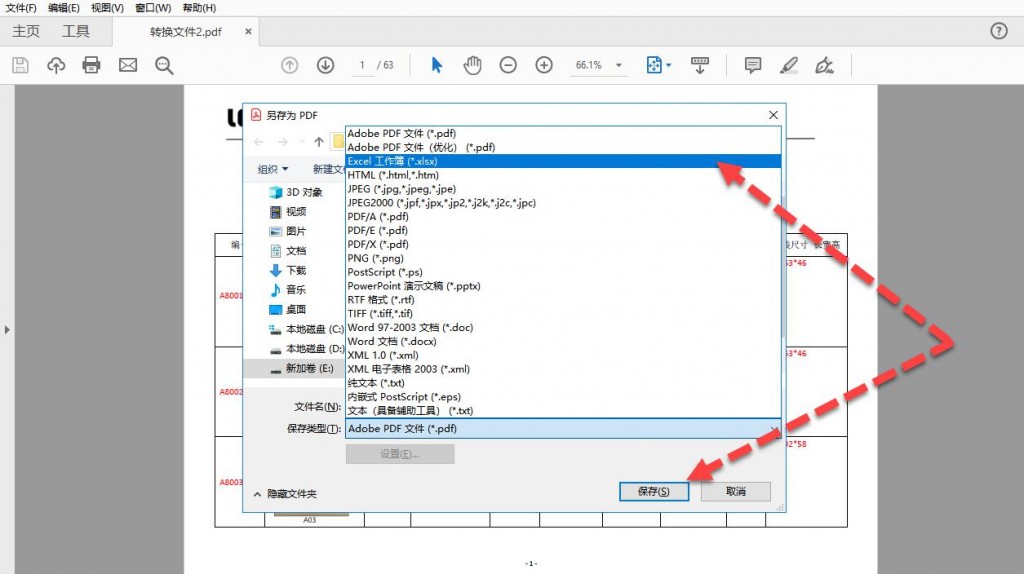Activate the hand pan tool
1024x574 pixels.
pos(472,65)
